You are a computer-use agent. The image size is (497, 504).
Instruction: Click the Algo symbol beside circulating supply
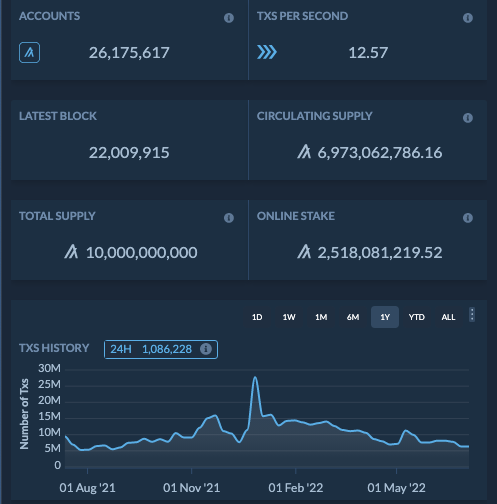click(304, 152)
